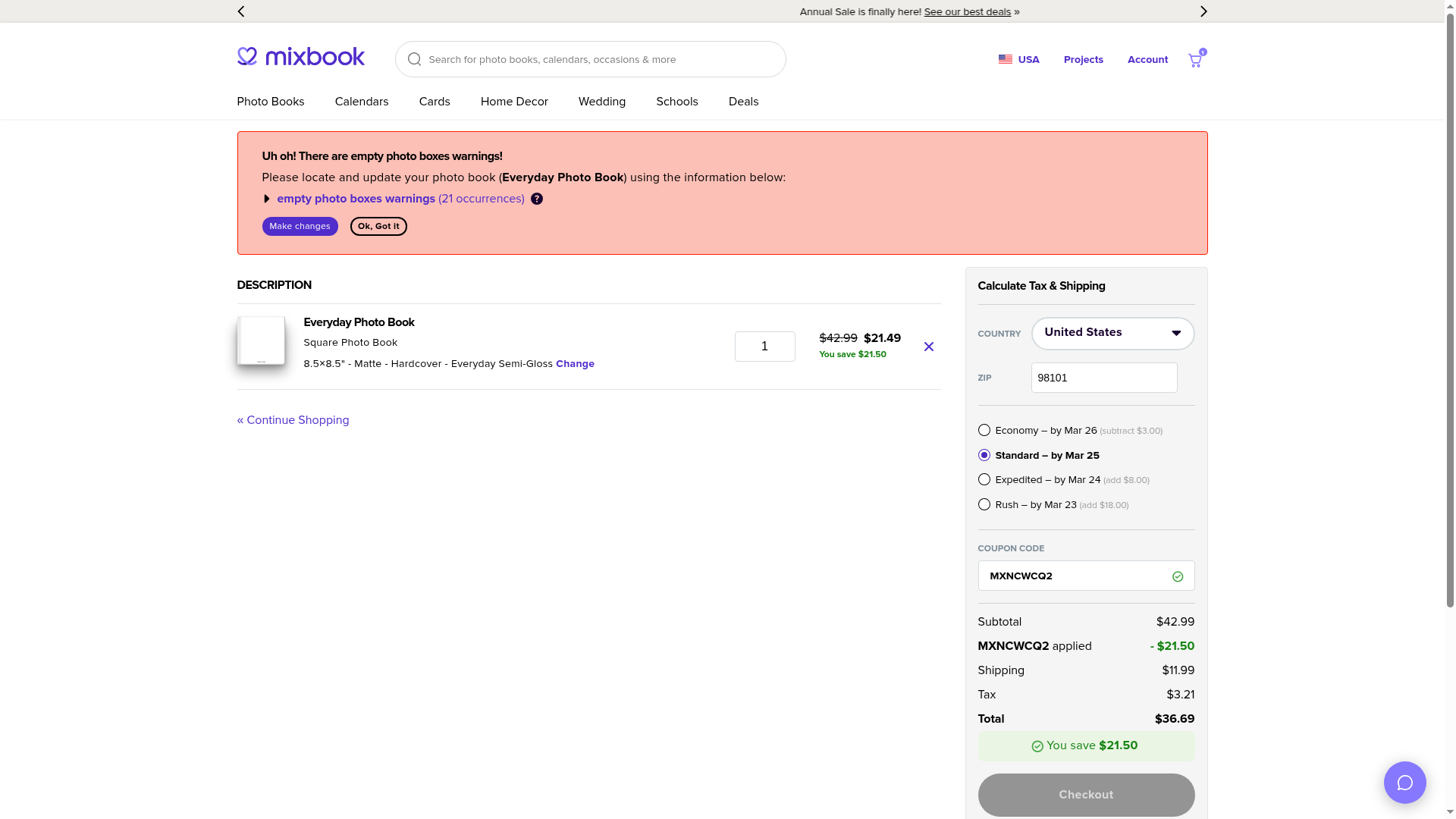This screenshot has width=1456, height=819.
Task: Open the chat support bubble
Action: point(1404,783)
